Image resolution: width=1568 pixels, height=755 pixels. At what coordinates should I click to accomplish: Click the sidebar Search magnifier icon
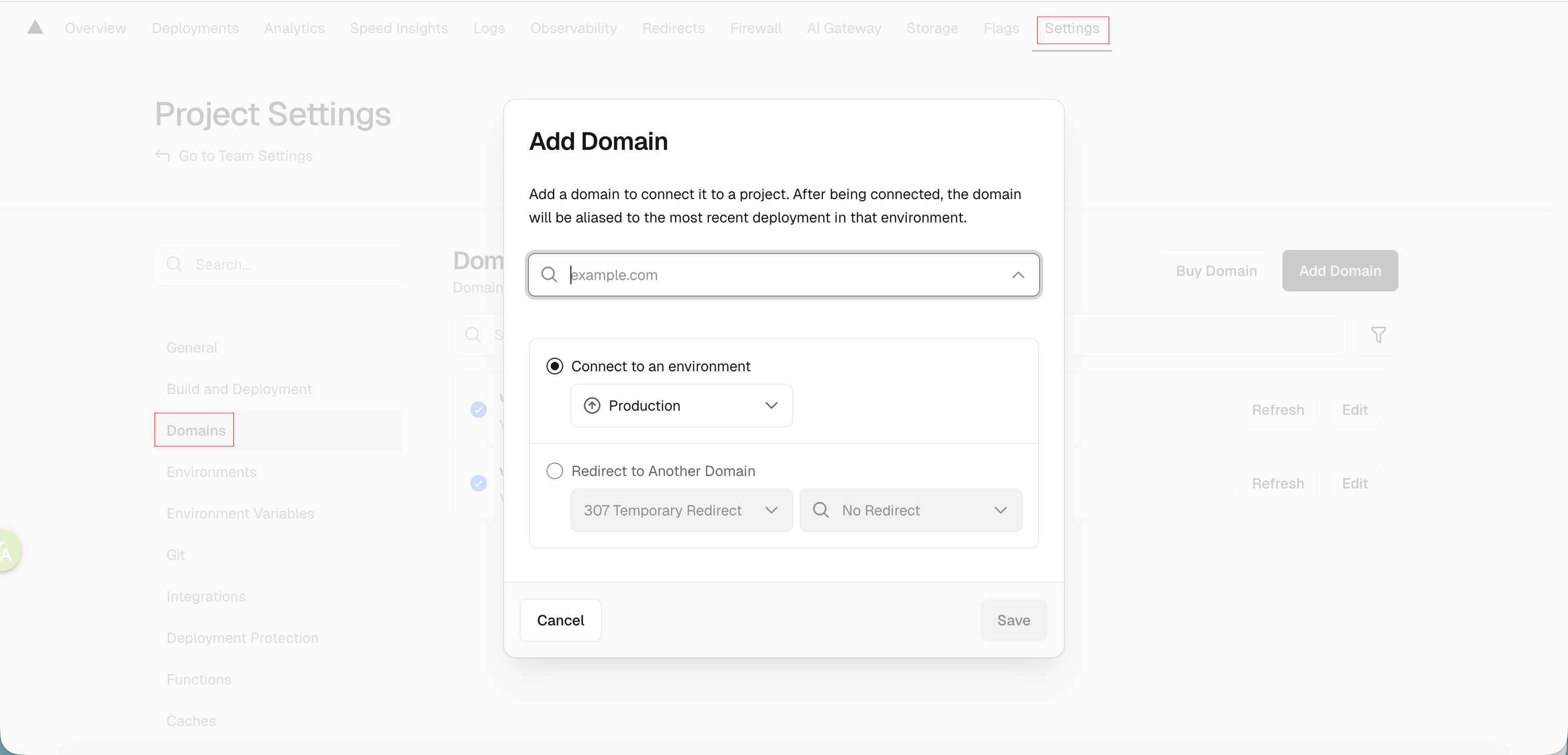pyautogui.click(x=175, y=264)
